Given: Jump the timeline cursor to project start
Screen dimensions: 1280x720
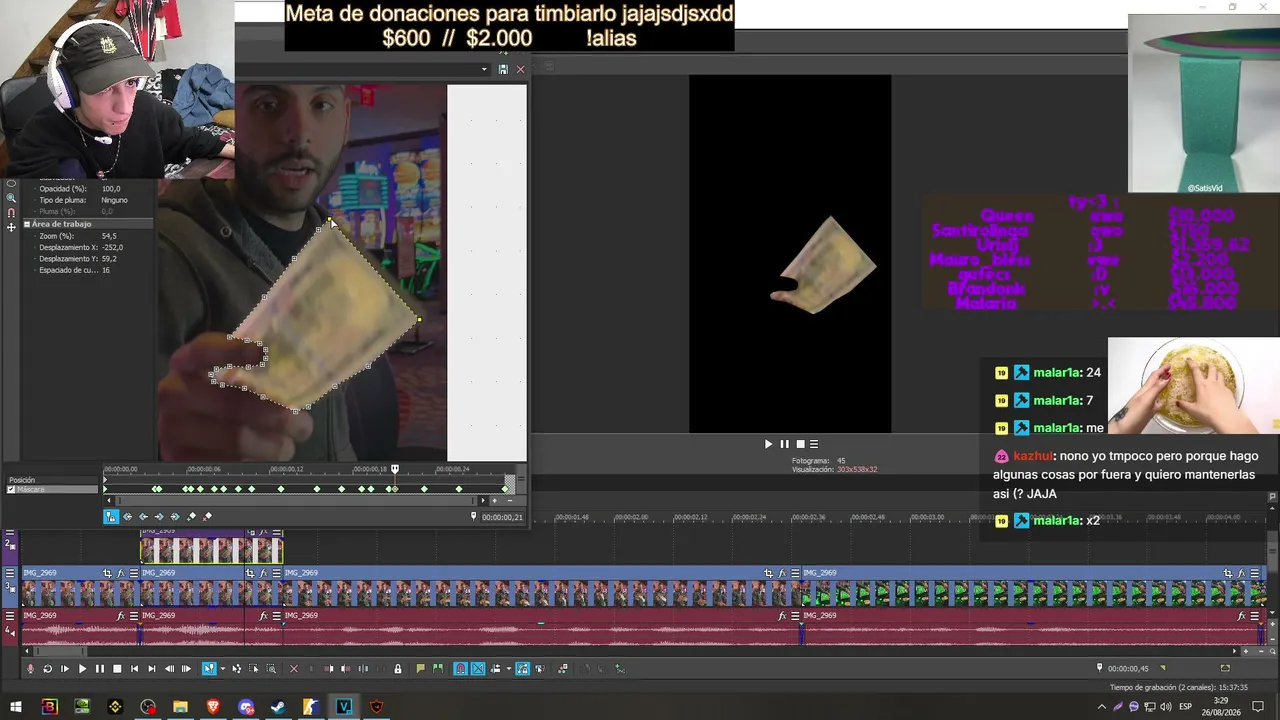Looking at the screenshot, I should coord(134,669).
